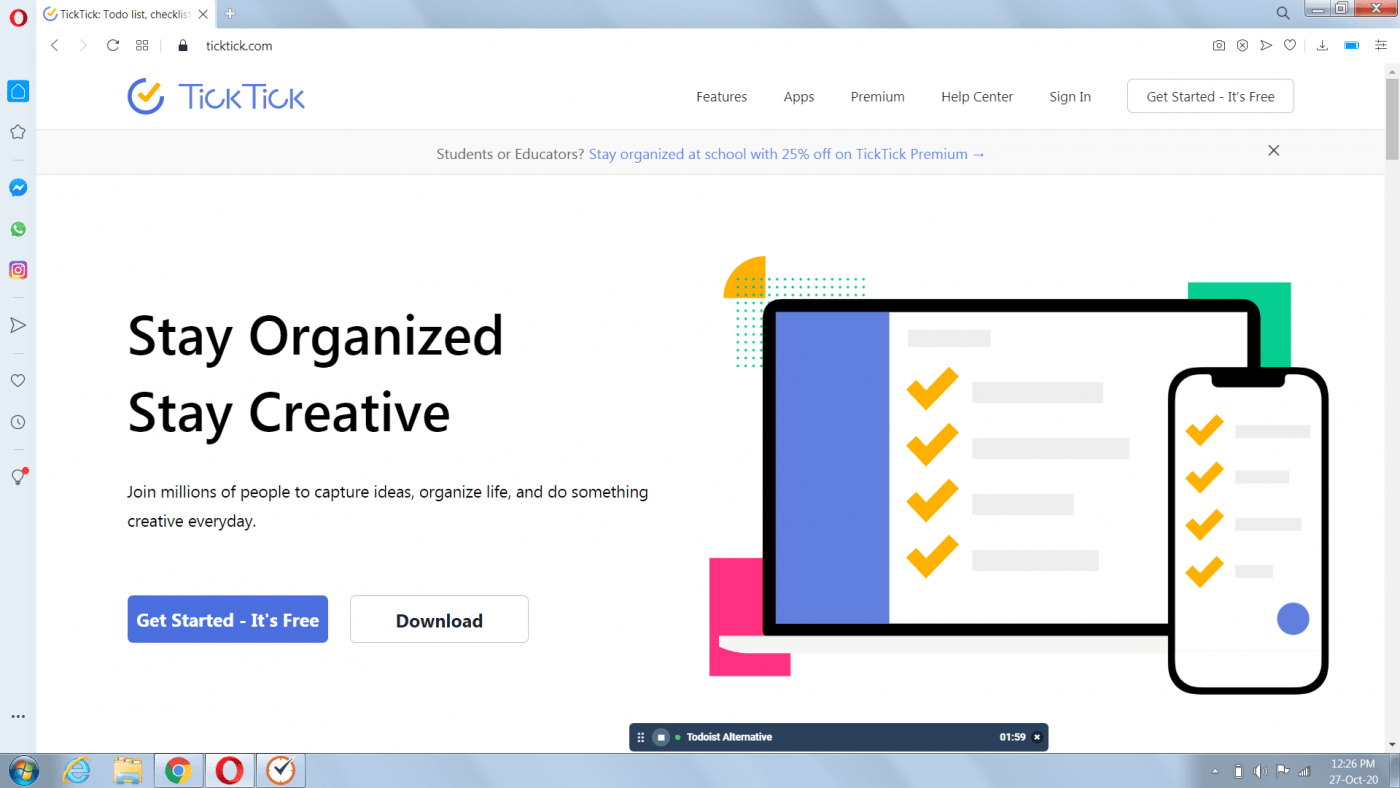This screenshot has width=1400, height=788.
Task: Open Easy Setup sliders icon
Action: [1381, 46]
